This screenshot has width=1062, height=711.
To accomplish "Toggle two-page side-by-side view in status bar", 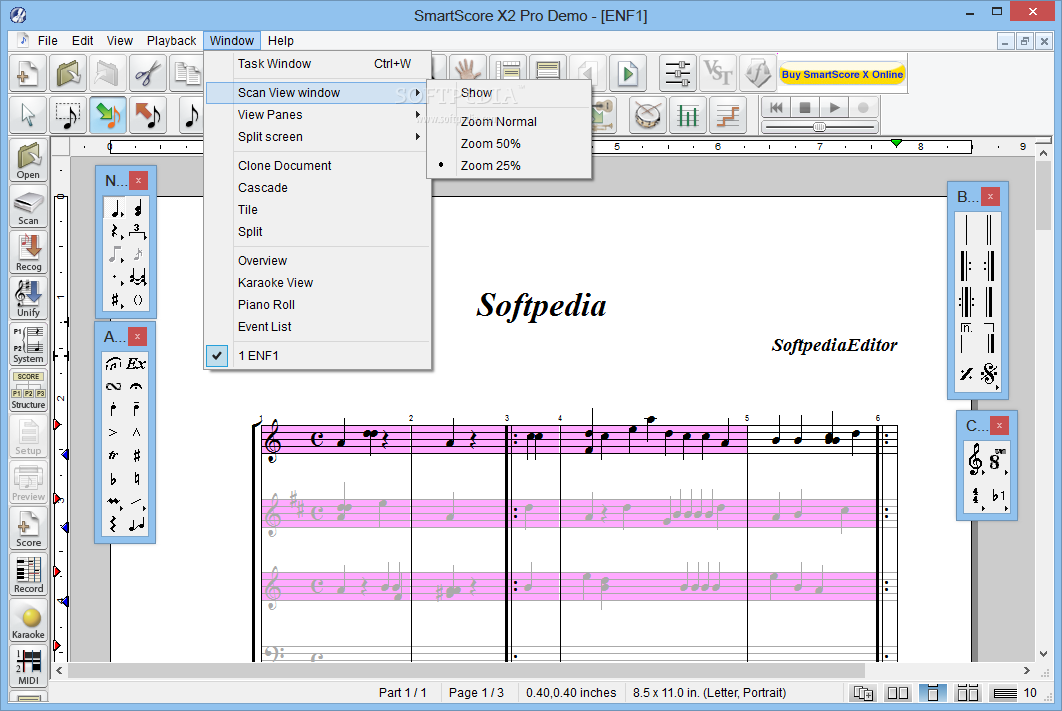I will (x=897, y=693).
